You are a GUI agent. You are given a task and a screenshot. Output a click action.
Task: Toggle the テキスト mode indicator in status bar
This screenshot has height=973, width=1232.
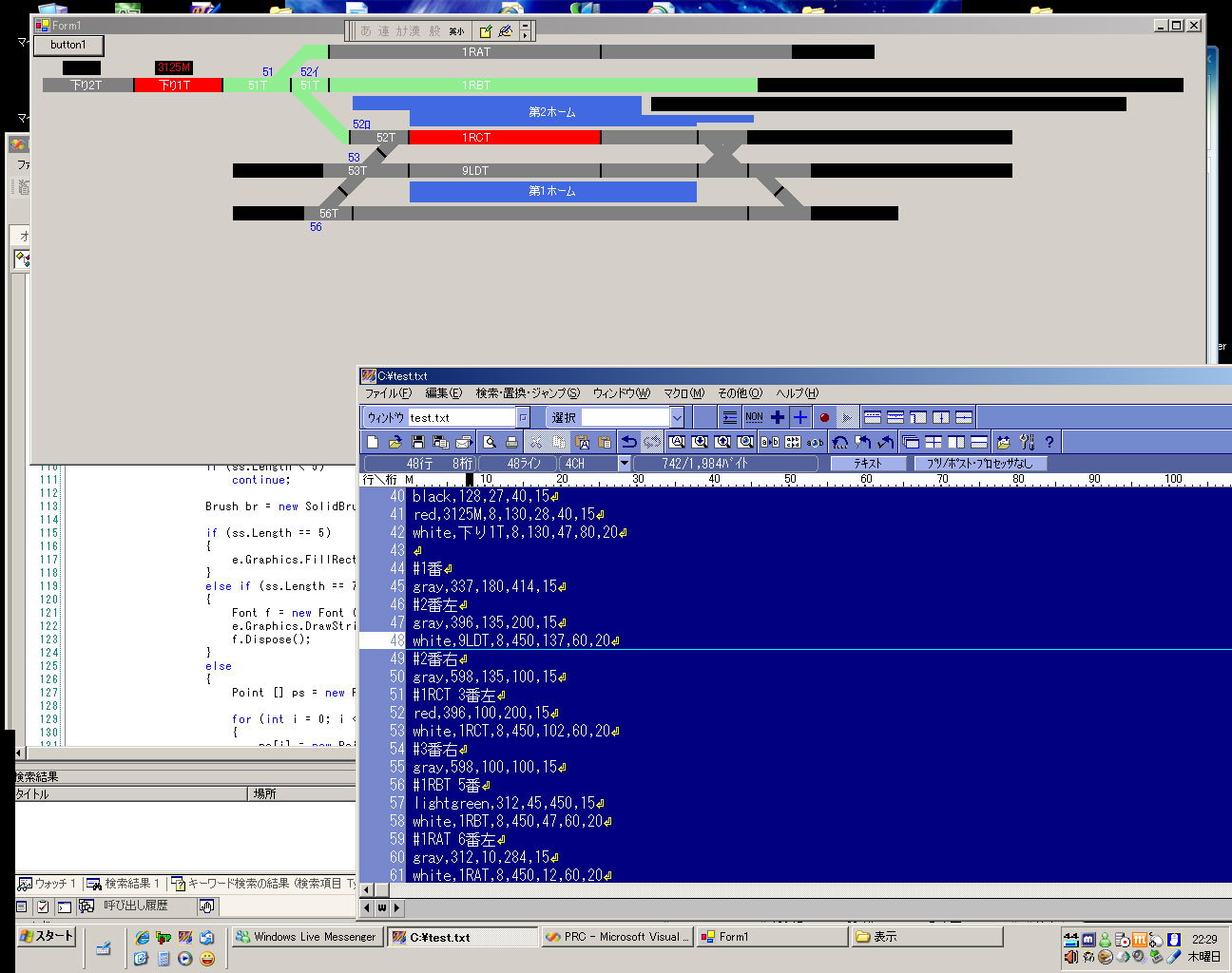pos(867,464)
